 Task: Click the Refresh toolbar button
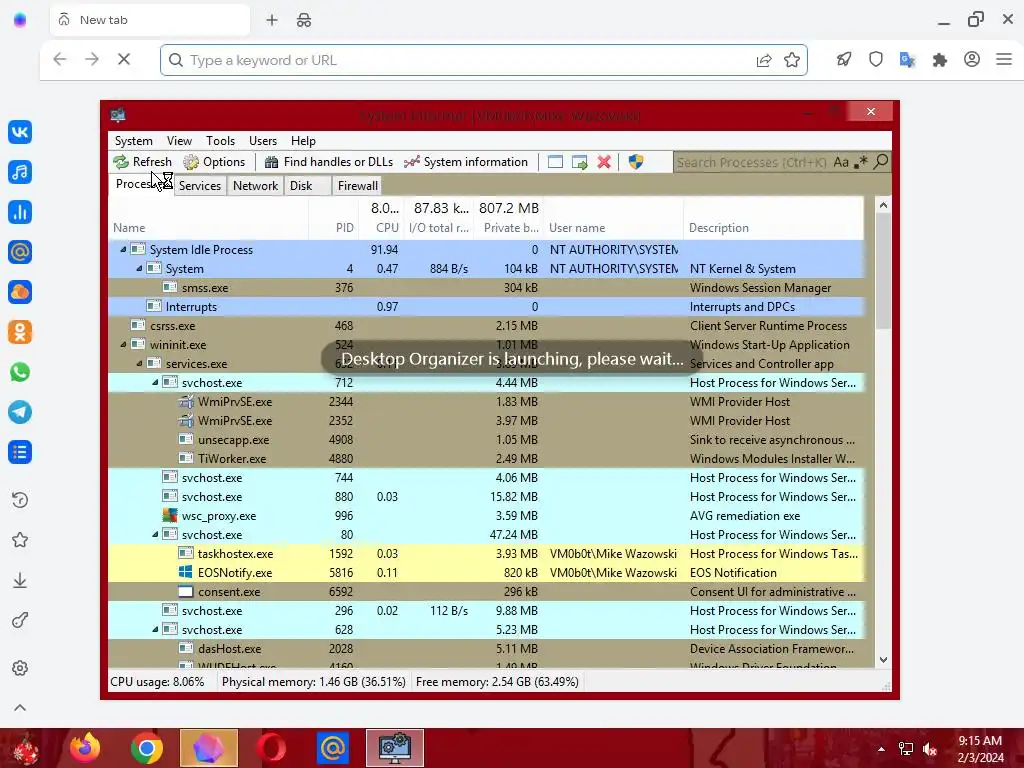(x=142, y=162)
